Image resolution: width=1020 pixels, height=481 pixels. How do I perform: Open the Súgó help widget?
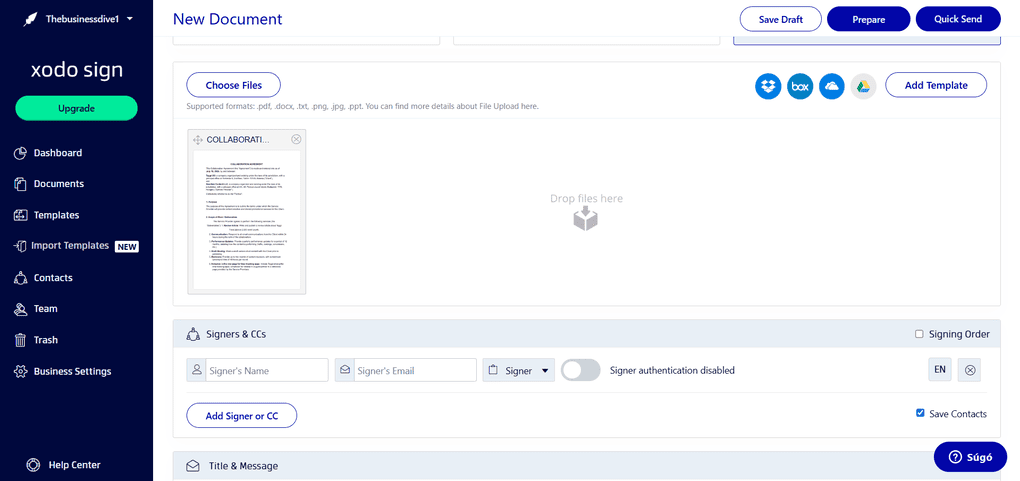[970, 457]
